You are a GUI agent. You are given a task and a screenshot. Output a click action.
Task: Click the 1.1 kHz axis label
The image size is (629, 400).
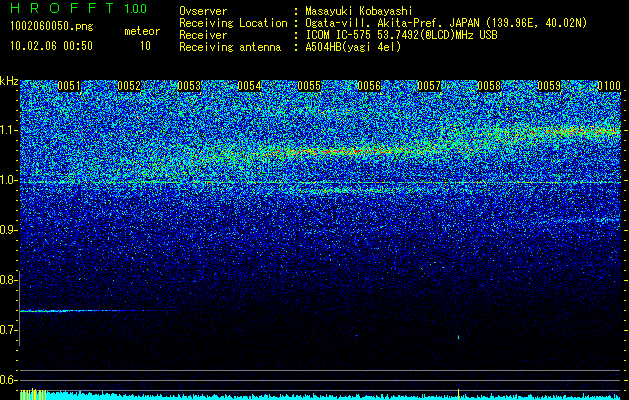(7, 130)
